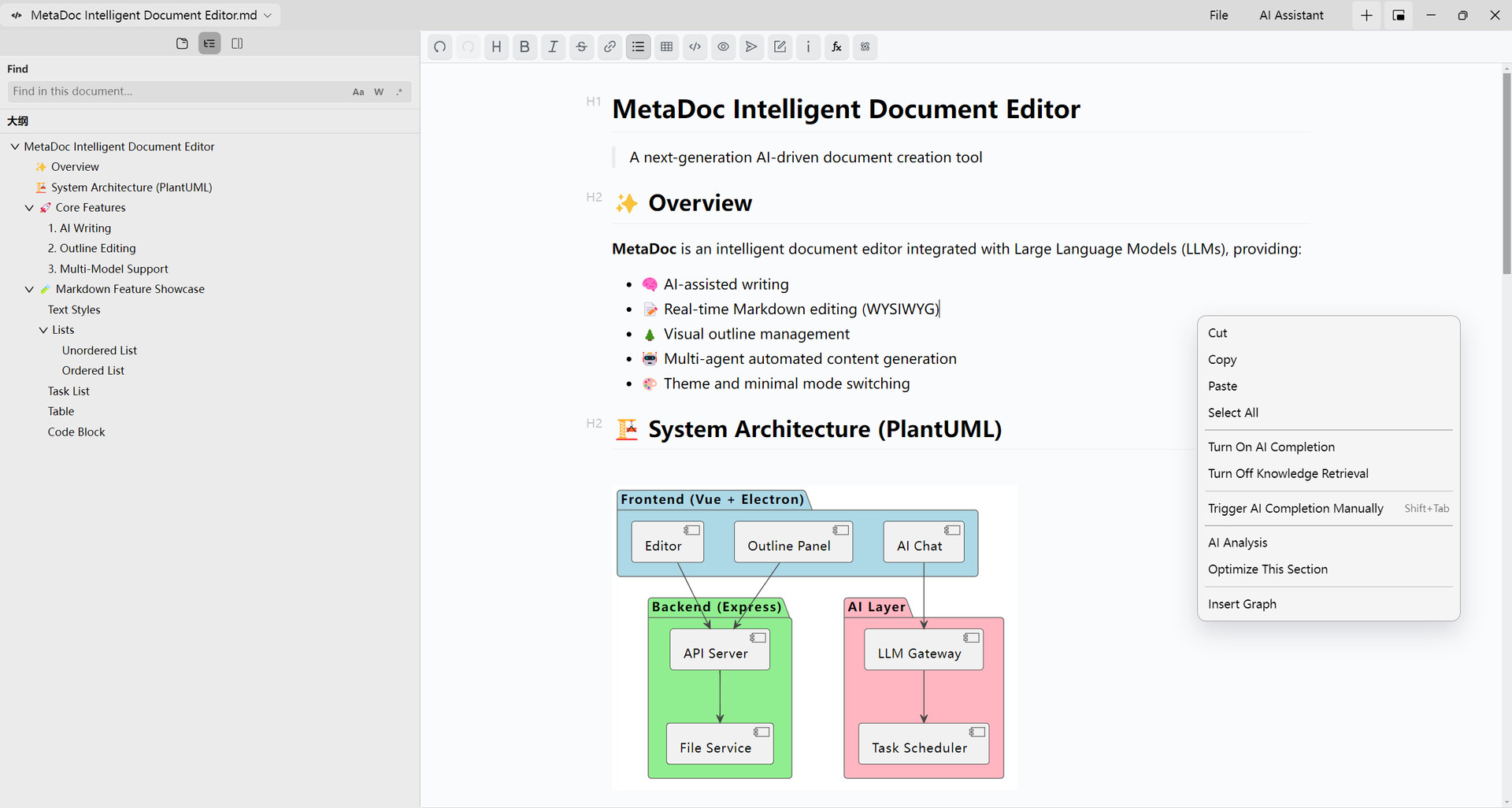Enable match case (Aa) in Find
Viewport: 1512px width, 808px height.
(x=358, y=92)
